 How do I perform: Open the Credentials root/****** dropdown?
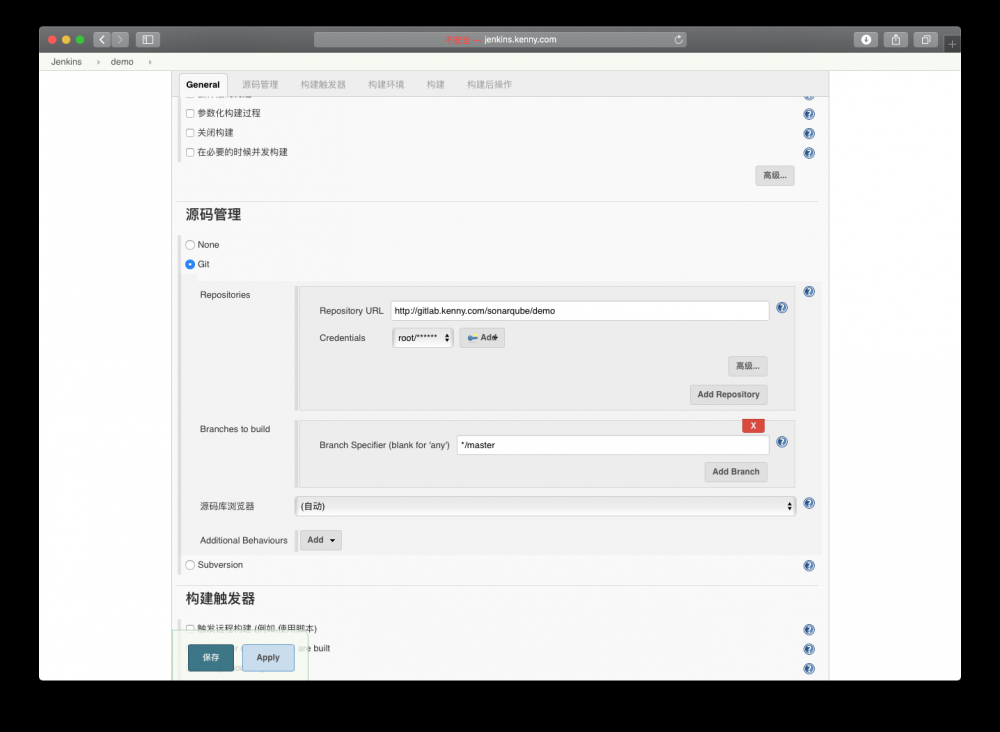pyautogui.click(x=422, y=337)
